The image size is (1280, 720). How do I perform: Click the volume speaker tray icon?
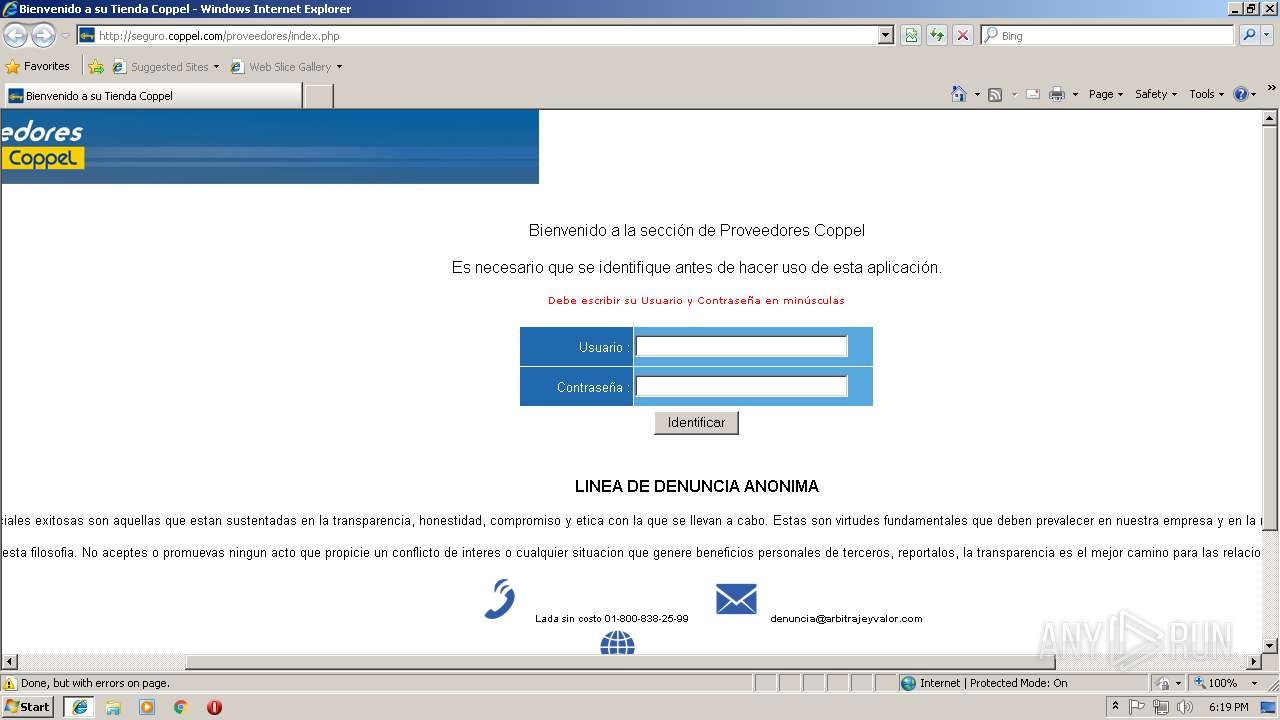1185,707
